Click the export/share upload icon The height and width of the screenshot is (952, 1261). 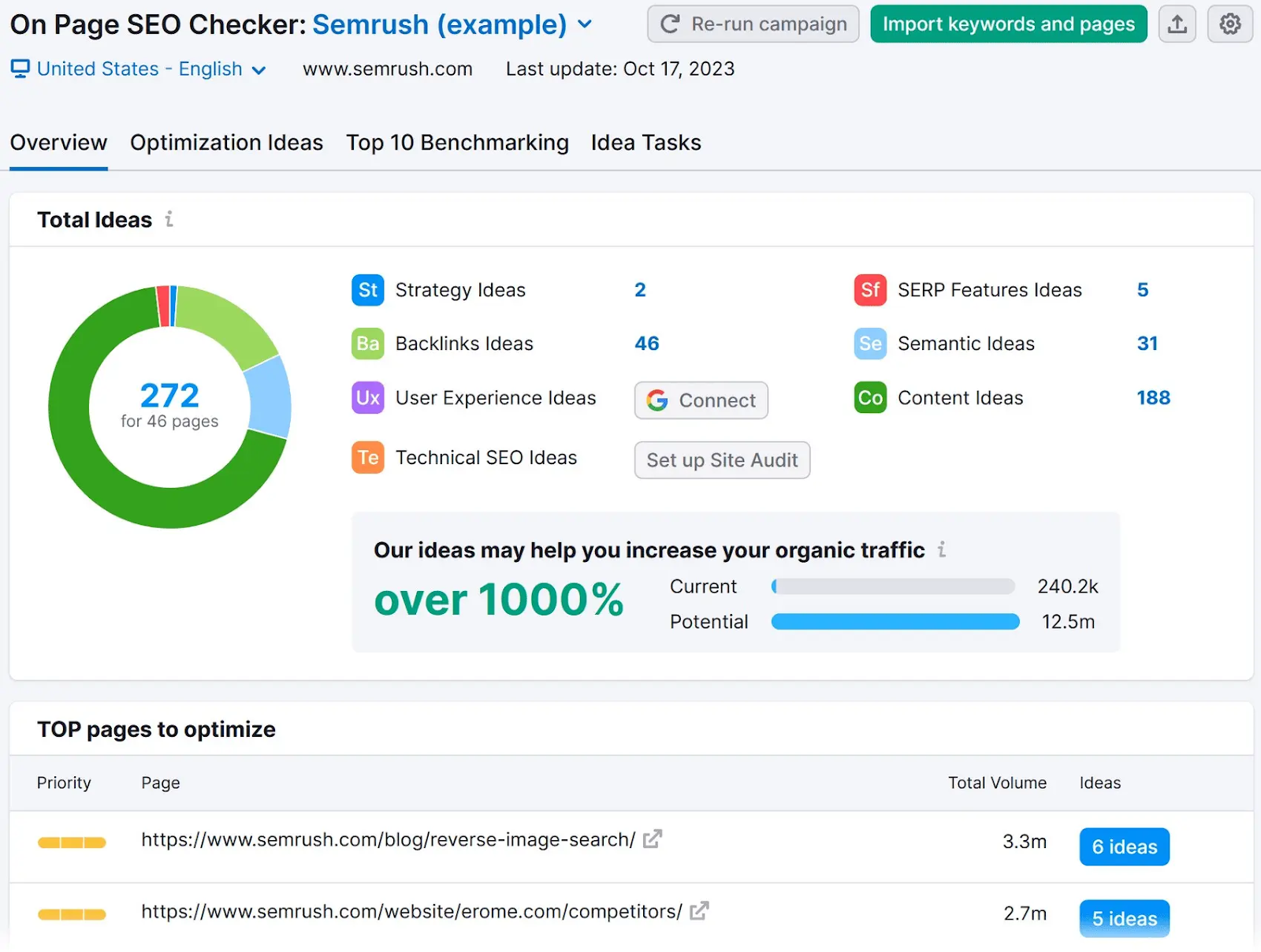point(1177,24)
